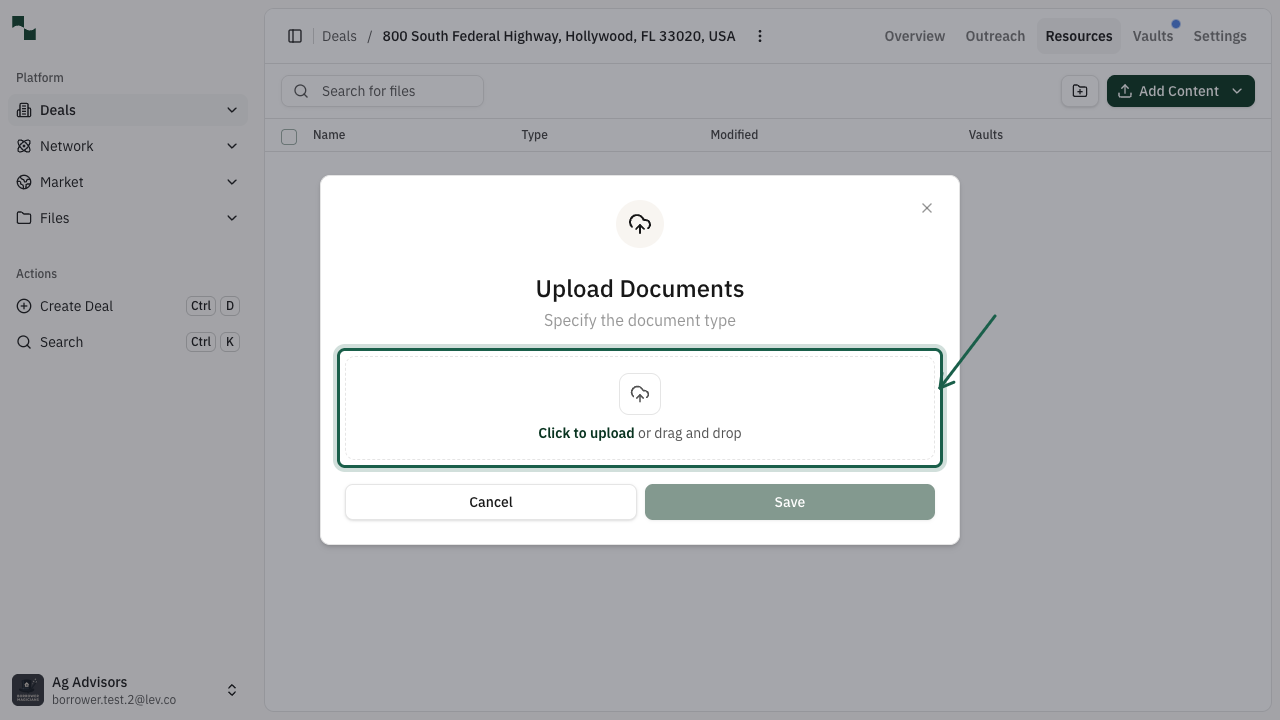Screen dimensions: 1280x720
Task: Switch to the Outreach tab
Action: click(x=994, y=35)
